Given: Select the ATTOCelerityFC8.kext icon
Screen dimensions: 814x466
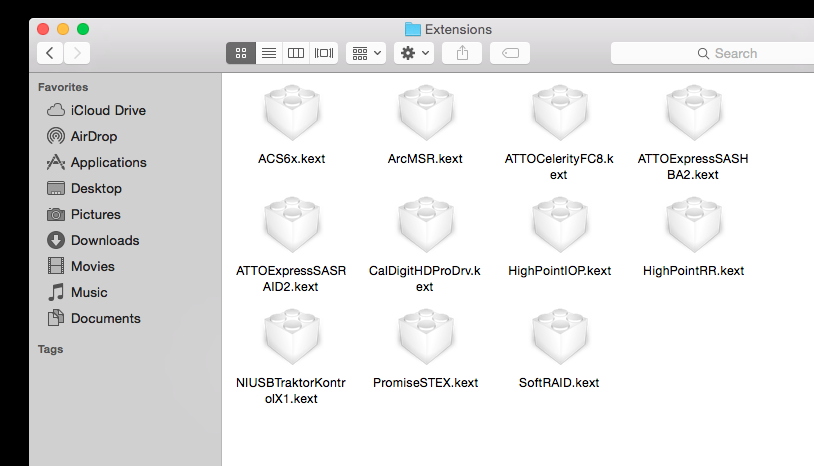Looking at the screenshot, I should coord(560,113).
